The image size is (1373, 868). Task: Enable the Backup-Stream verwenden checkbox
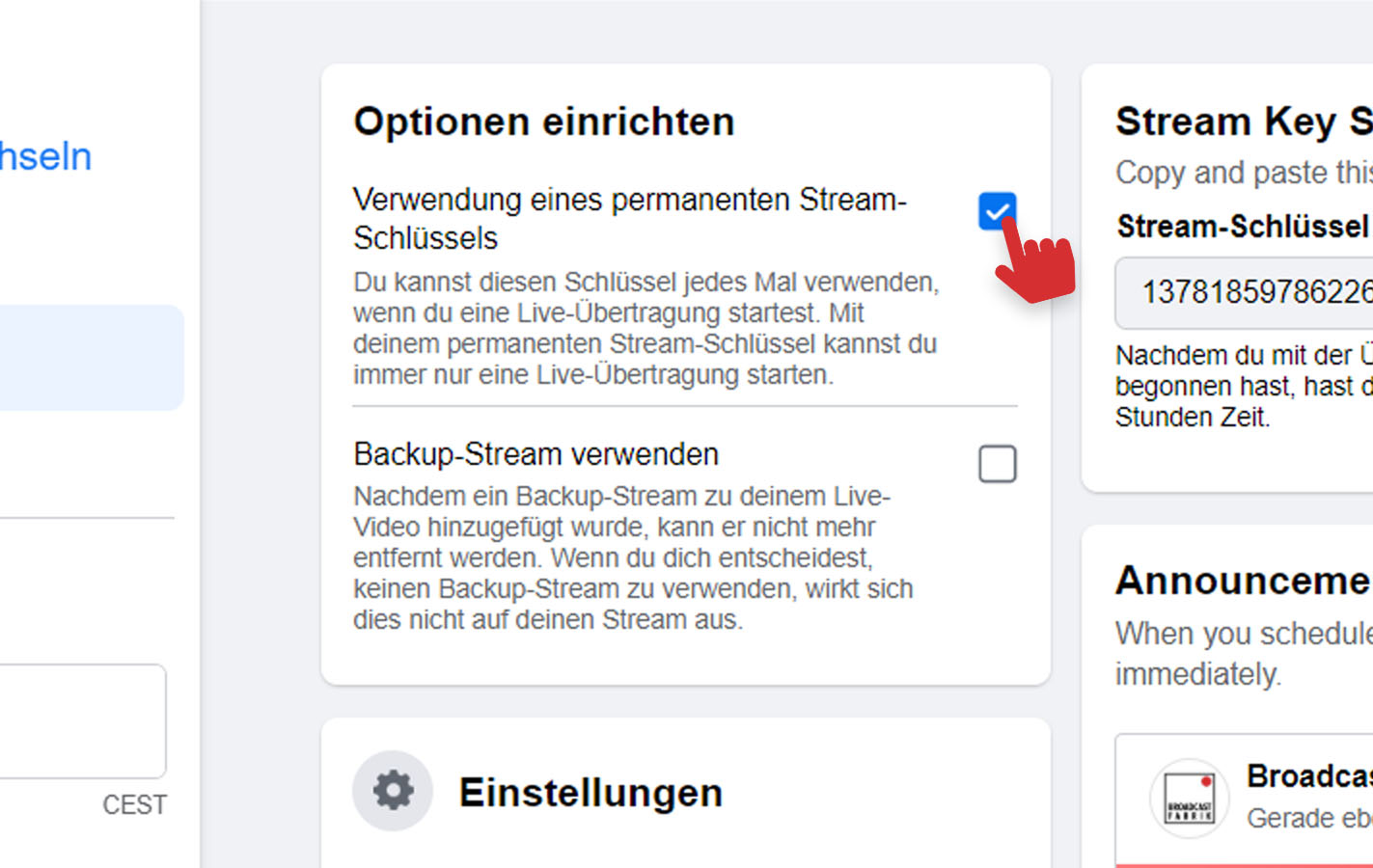coord(997,464)
